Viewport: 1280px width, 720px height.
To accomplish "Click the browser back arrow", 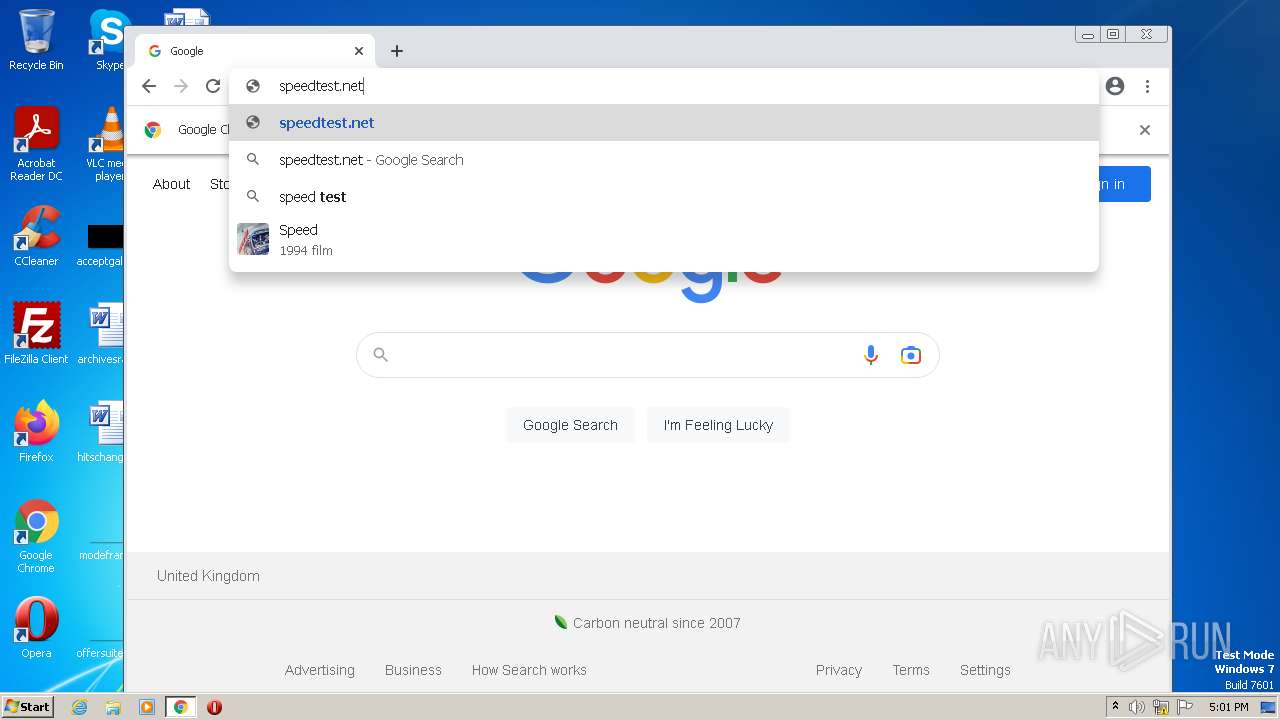I will (x=149, y=86).
